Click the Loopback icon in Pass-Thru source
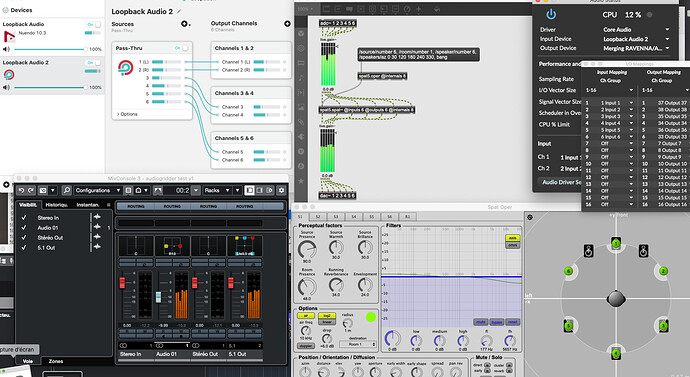The width and height of the screenshot is (690, 377). pos(125,68)
